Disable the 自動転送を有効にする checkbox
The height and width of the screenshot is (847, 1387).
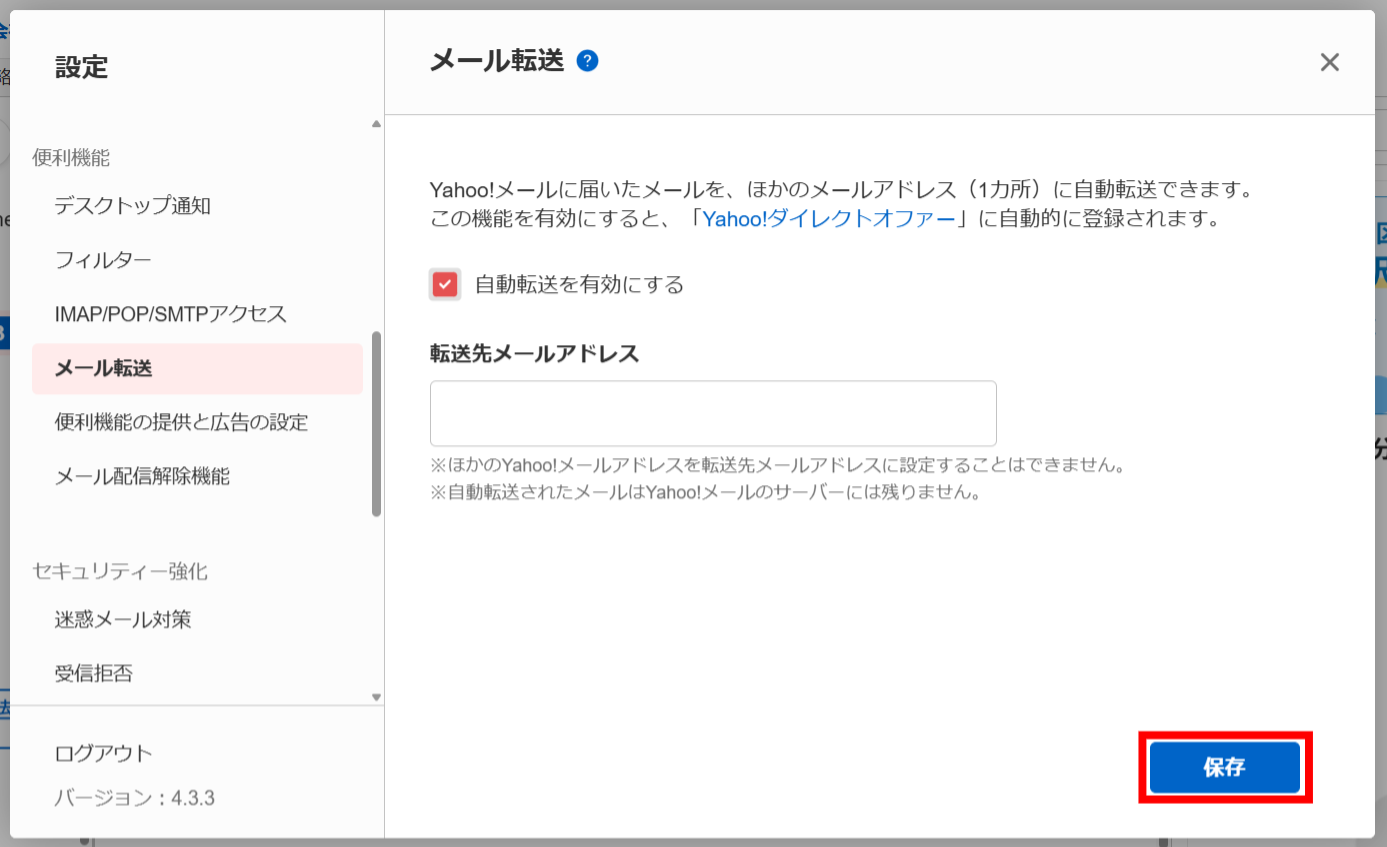[444, 284]
